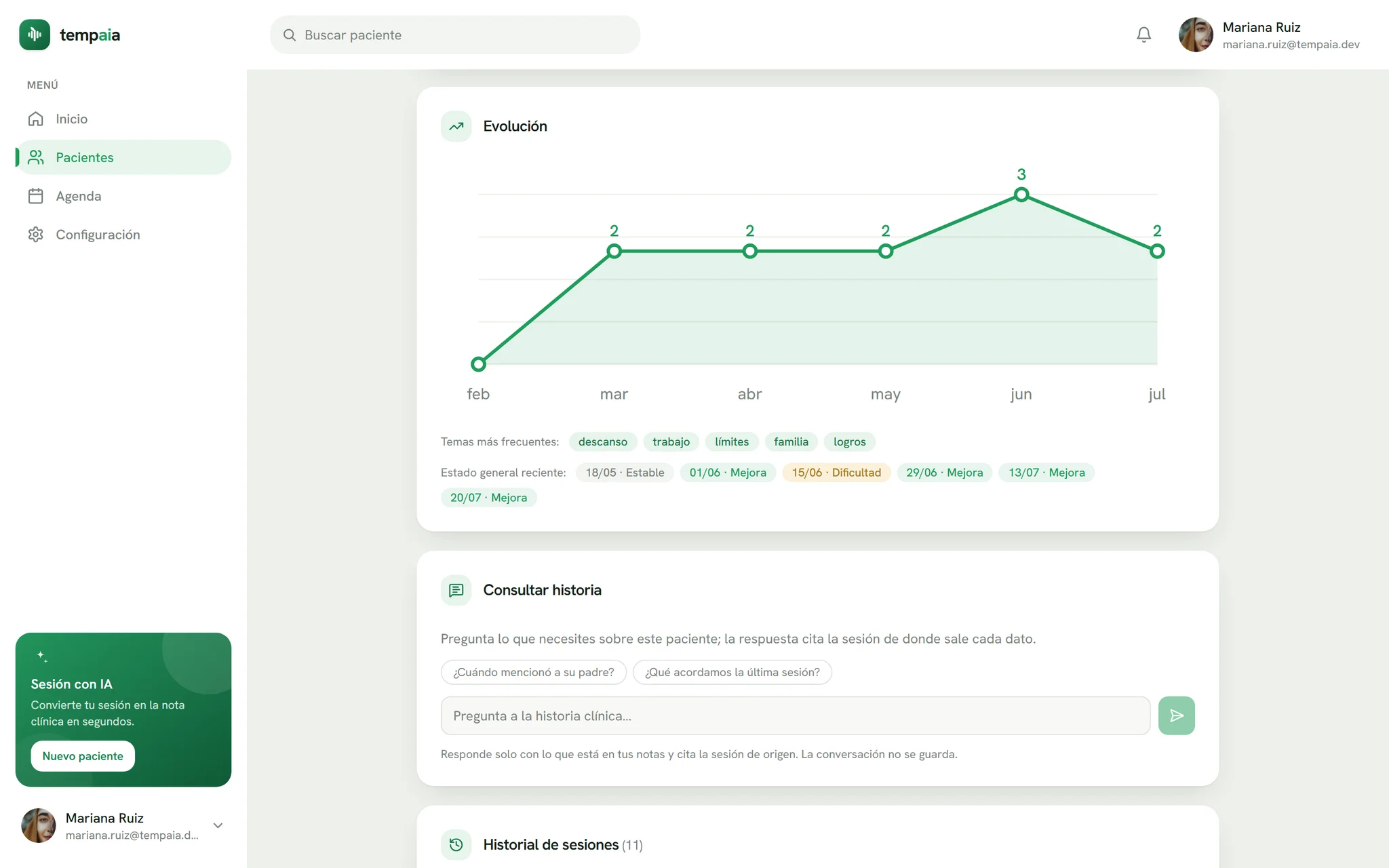
Task: Click the 18/05 · Estable status chip
Action: [x=625, y=473]
